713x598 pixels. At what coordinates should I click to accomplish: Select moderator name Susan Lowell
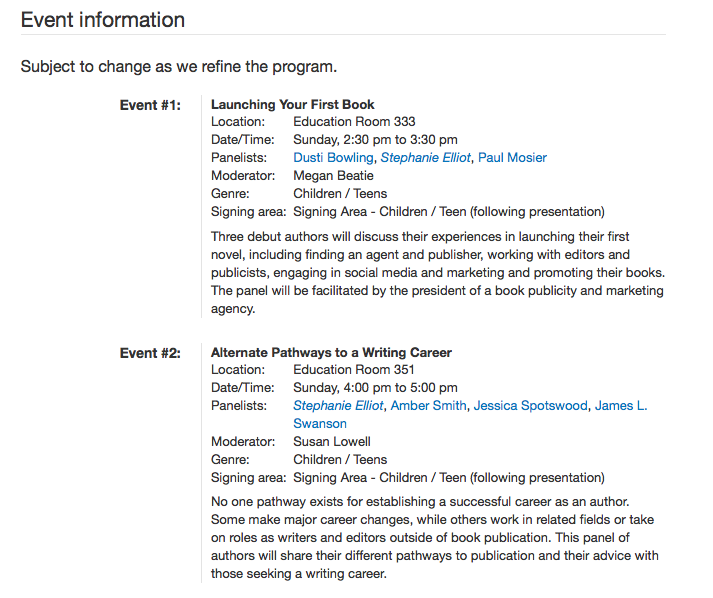click(x=332, y=442)
